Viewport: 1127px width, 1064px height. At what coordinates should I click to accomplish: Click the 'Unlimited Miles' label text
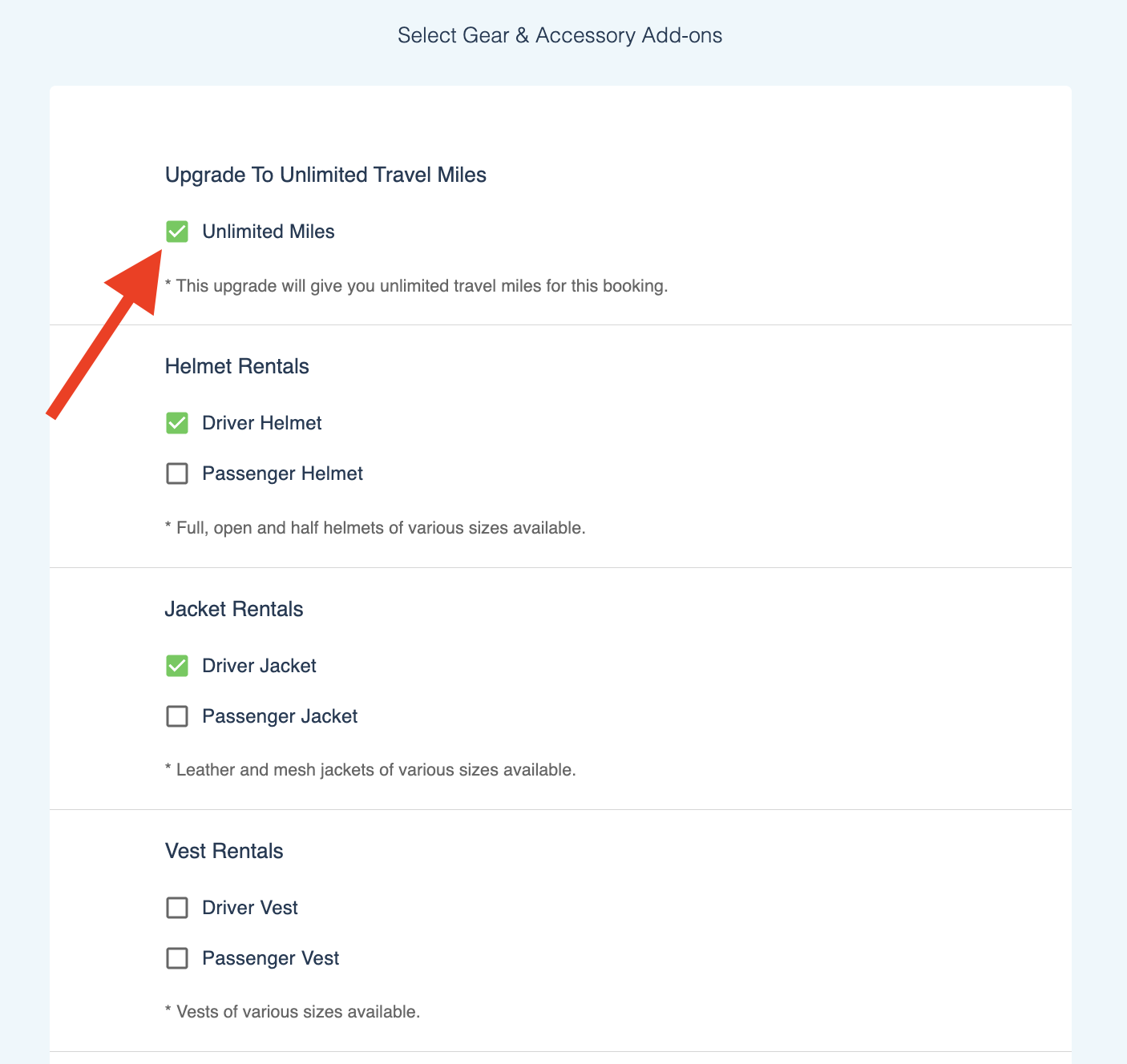point(269,232)
